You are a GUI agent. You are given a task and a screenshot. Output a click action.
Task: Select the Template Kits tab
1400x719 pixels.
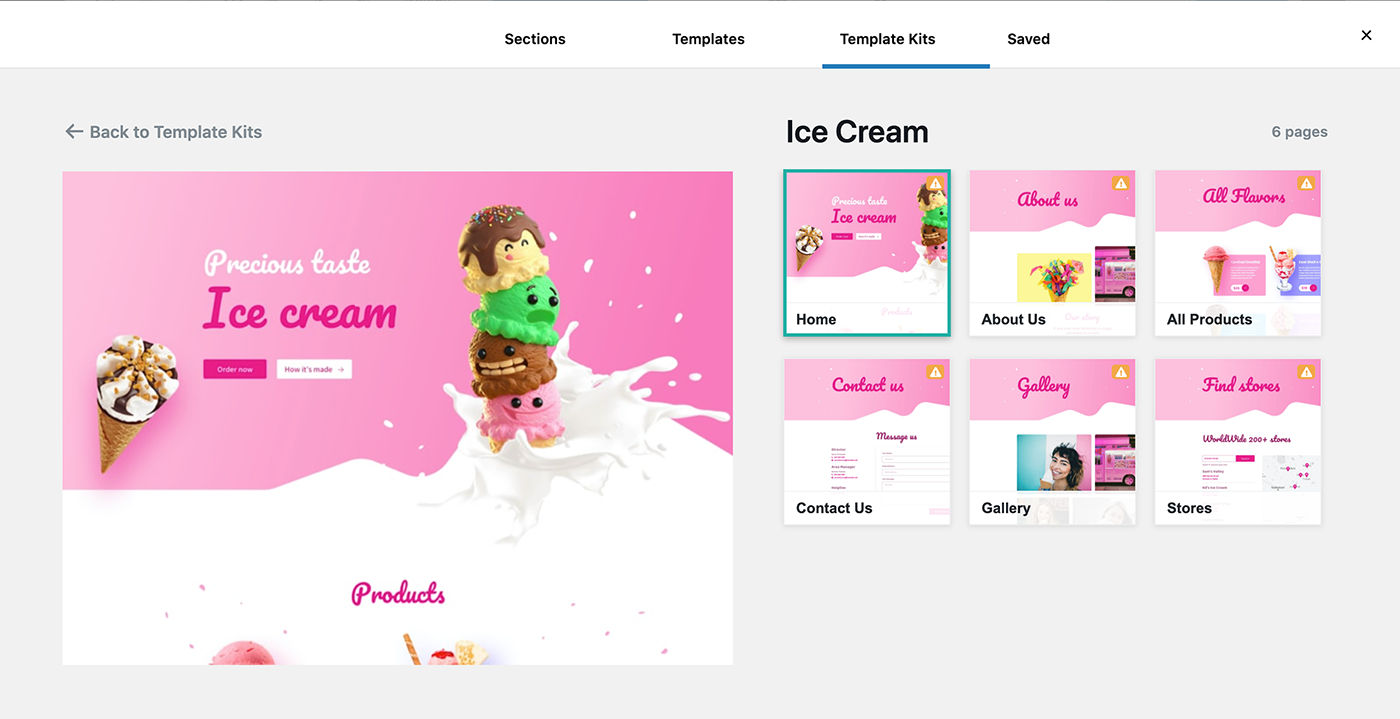888,39
